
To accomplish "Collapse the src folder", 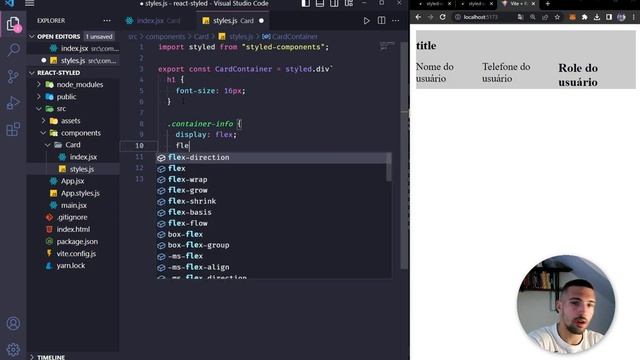I will pos(39,109).
